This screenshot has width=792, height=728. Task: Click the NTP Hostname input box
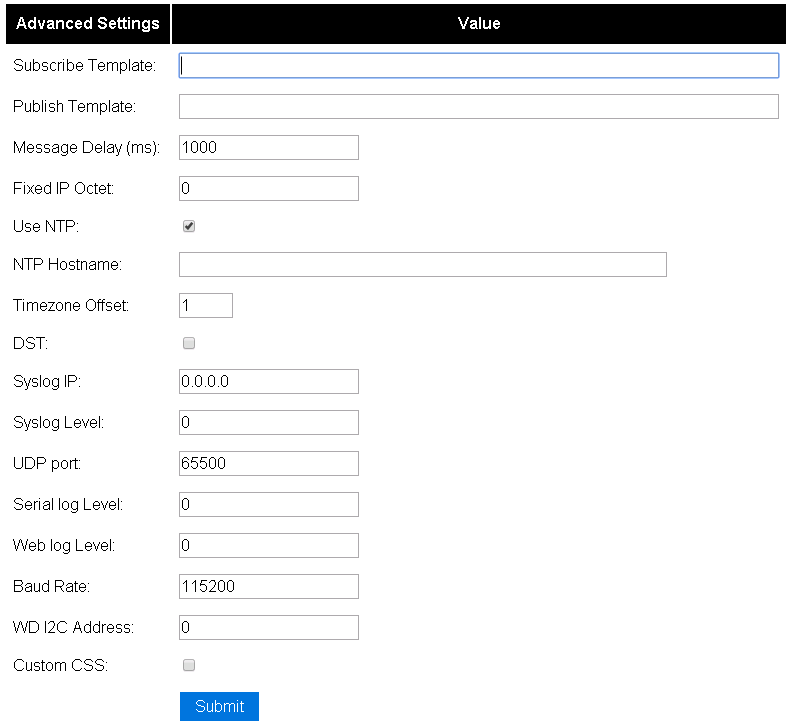point(423,265)
